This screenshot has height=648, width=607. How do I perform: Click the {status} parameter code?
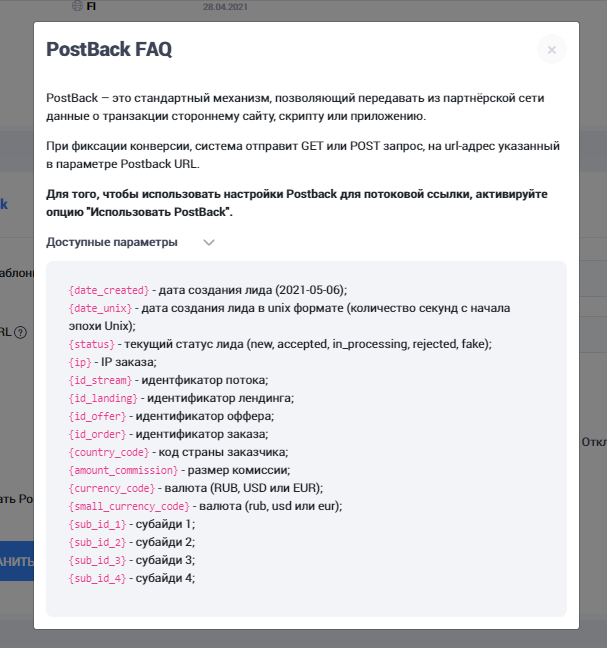[91, 343]
